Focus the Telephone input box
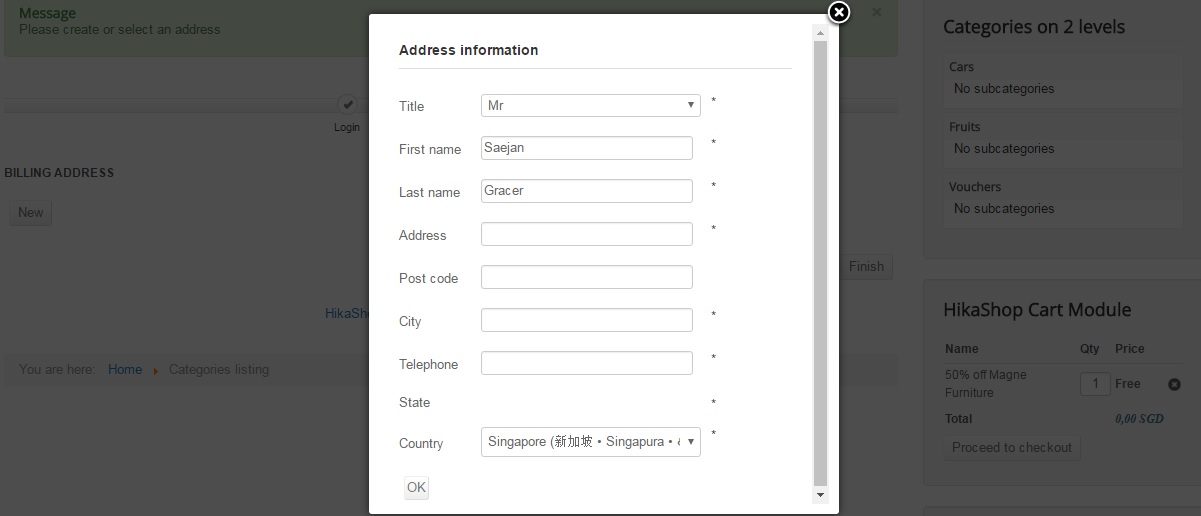The image size is (1201, 516). pyautogui.click(x=586, y=363)
